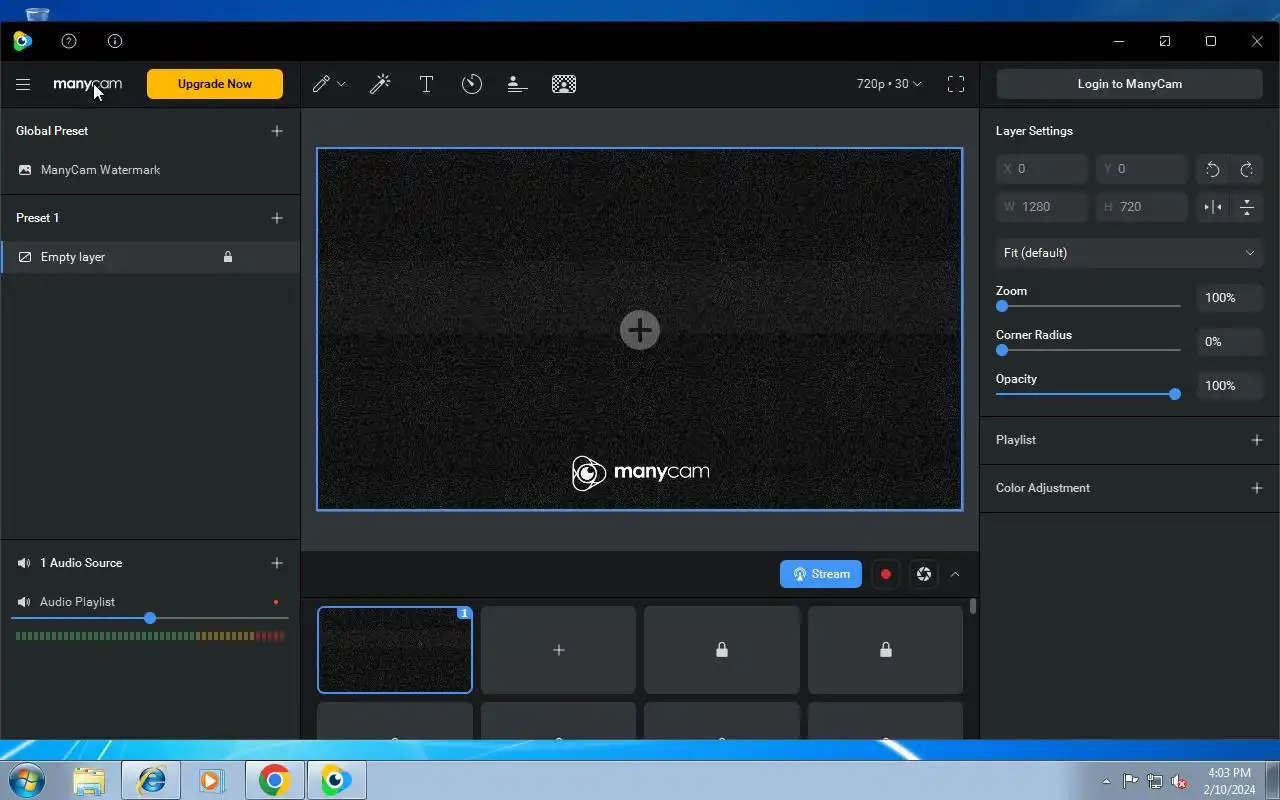Show hidden system tray icons
The height and width of the screenshot is (800, 1280).
(x=1106, y=781)
